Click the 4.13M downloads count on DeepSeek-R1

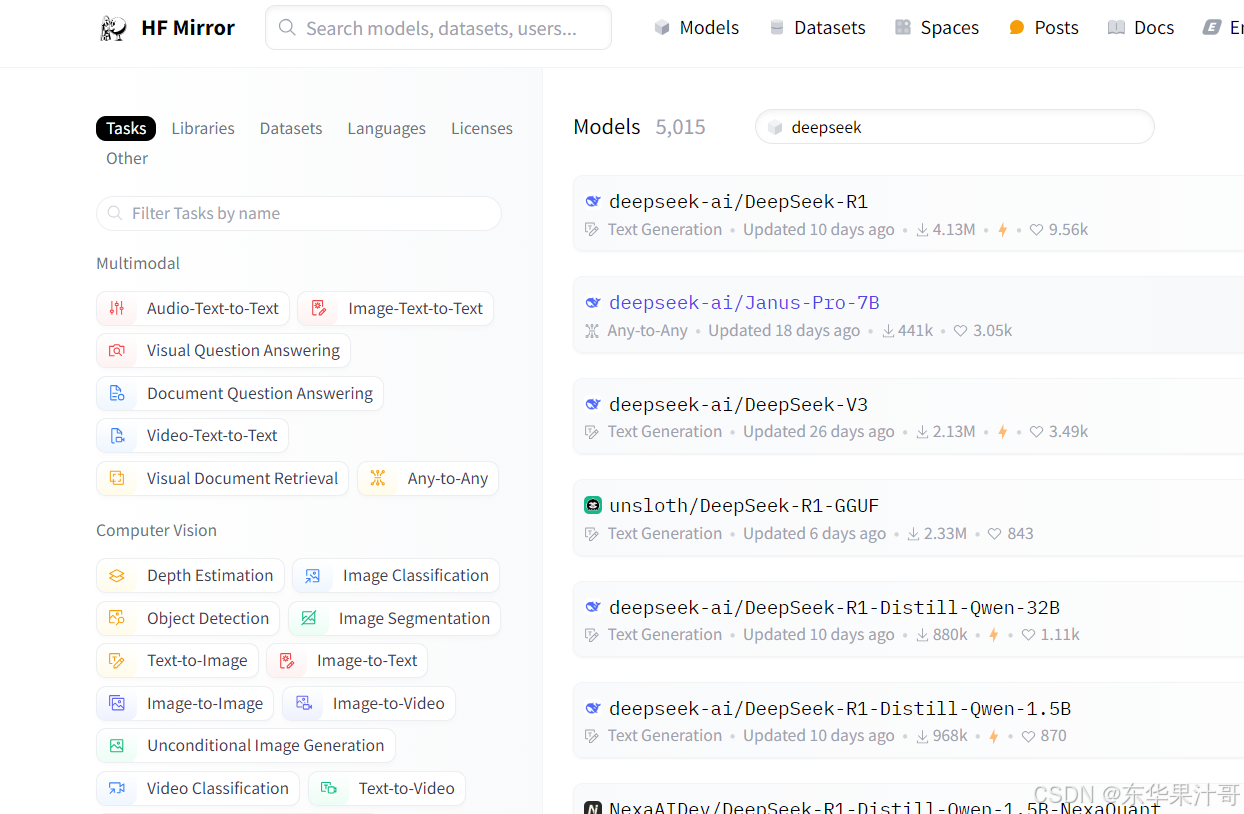click(954, 230)
